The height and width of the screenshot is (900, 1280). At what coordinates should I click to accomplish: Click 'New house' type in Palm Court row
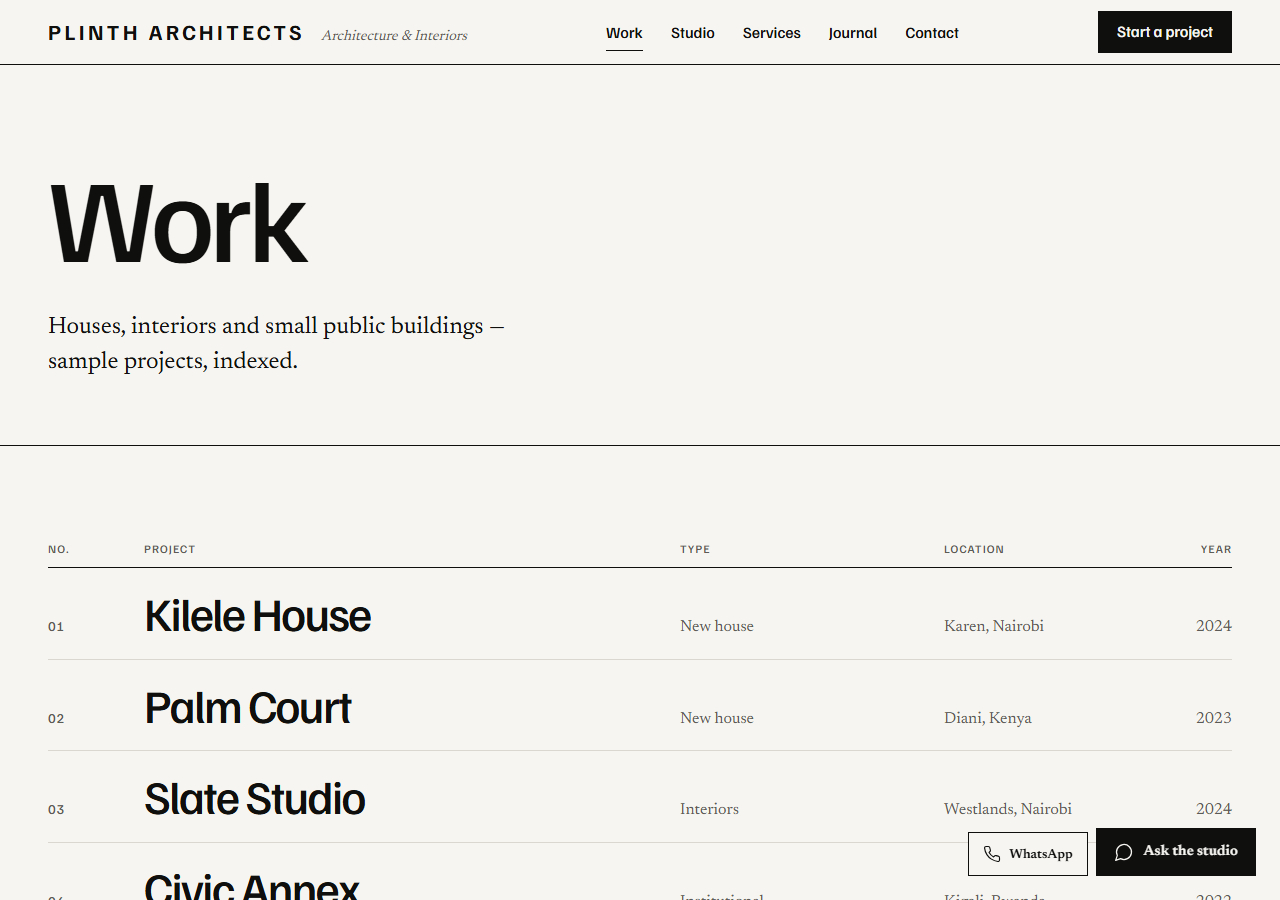[x=717, y=718]
